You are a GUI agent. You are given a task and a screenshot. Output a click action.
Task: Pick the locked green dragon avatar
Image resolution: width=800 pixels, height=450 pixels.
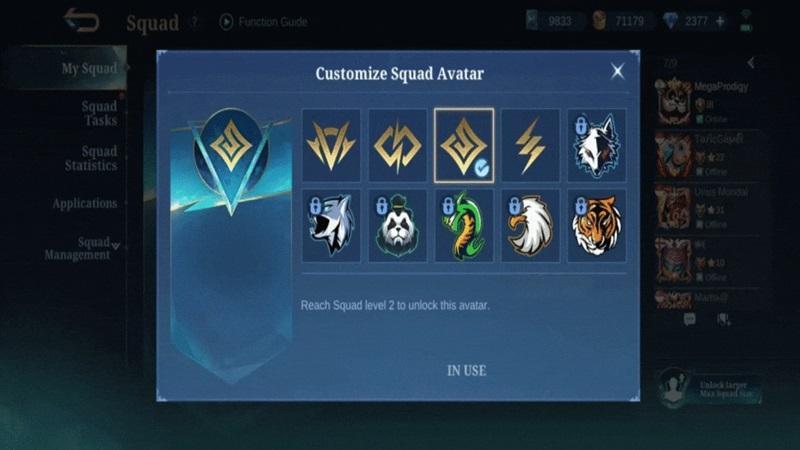tap(464, 226)
